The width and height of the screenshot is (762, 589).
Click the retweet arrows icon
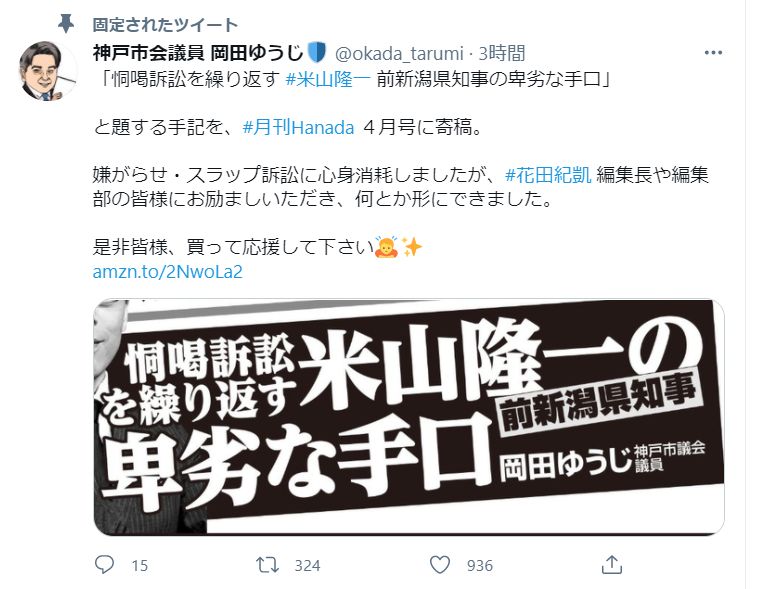pyautogui.click(x=267, y=565)
